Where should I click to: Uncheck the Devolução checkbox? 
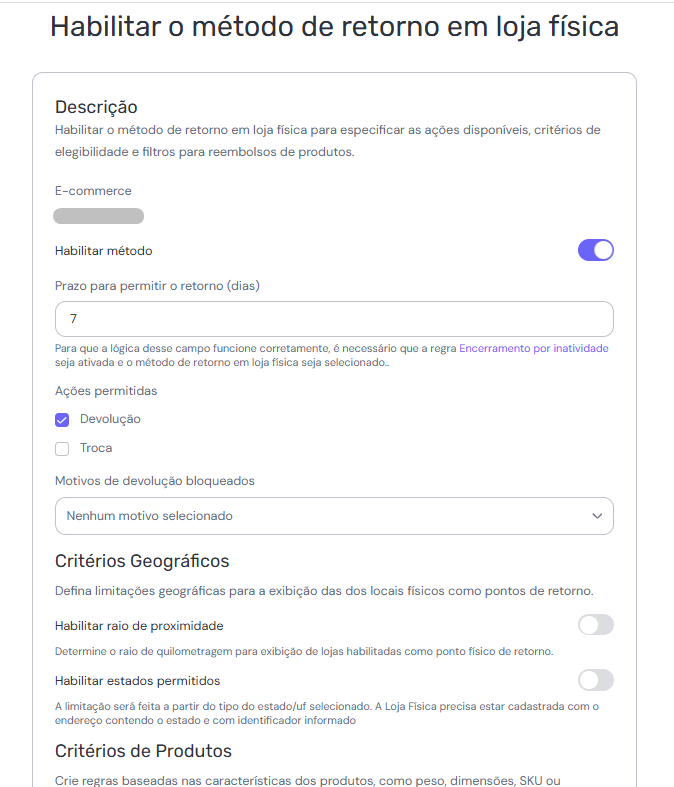coord(62,419)
